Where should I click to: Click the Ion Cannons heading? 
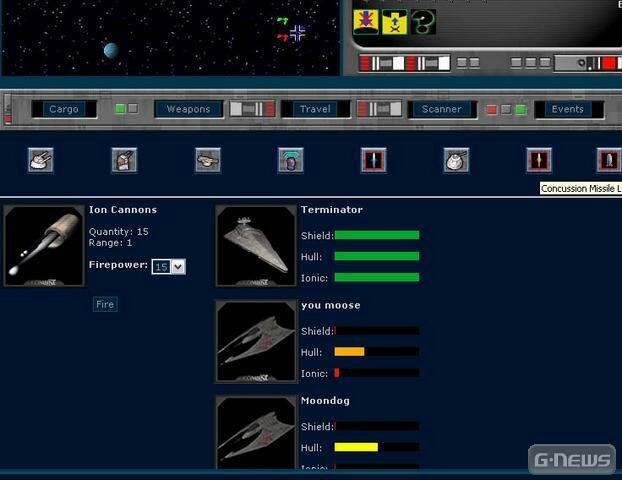coord(123,210)
